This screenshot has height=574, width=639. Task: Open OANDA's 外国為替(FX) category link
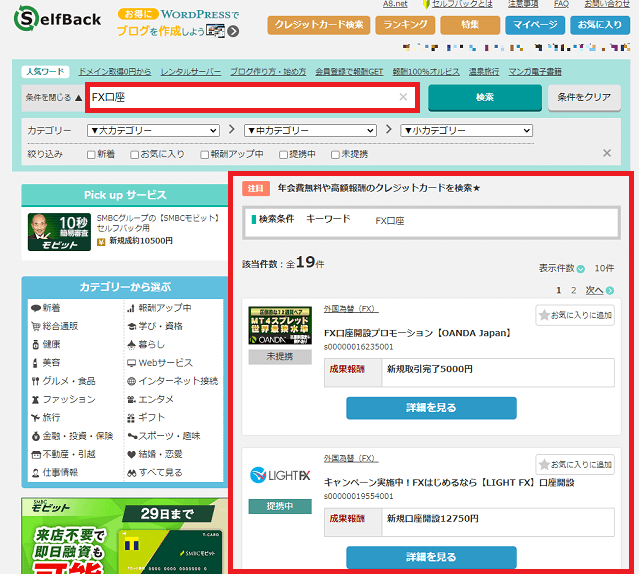point(351,309)
